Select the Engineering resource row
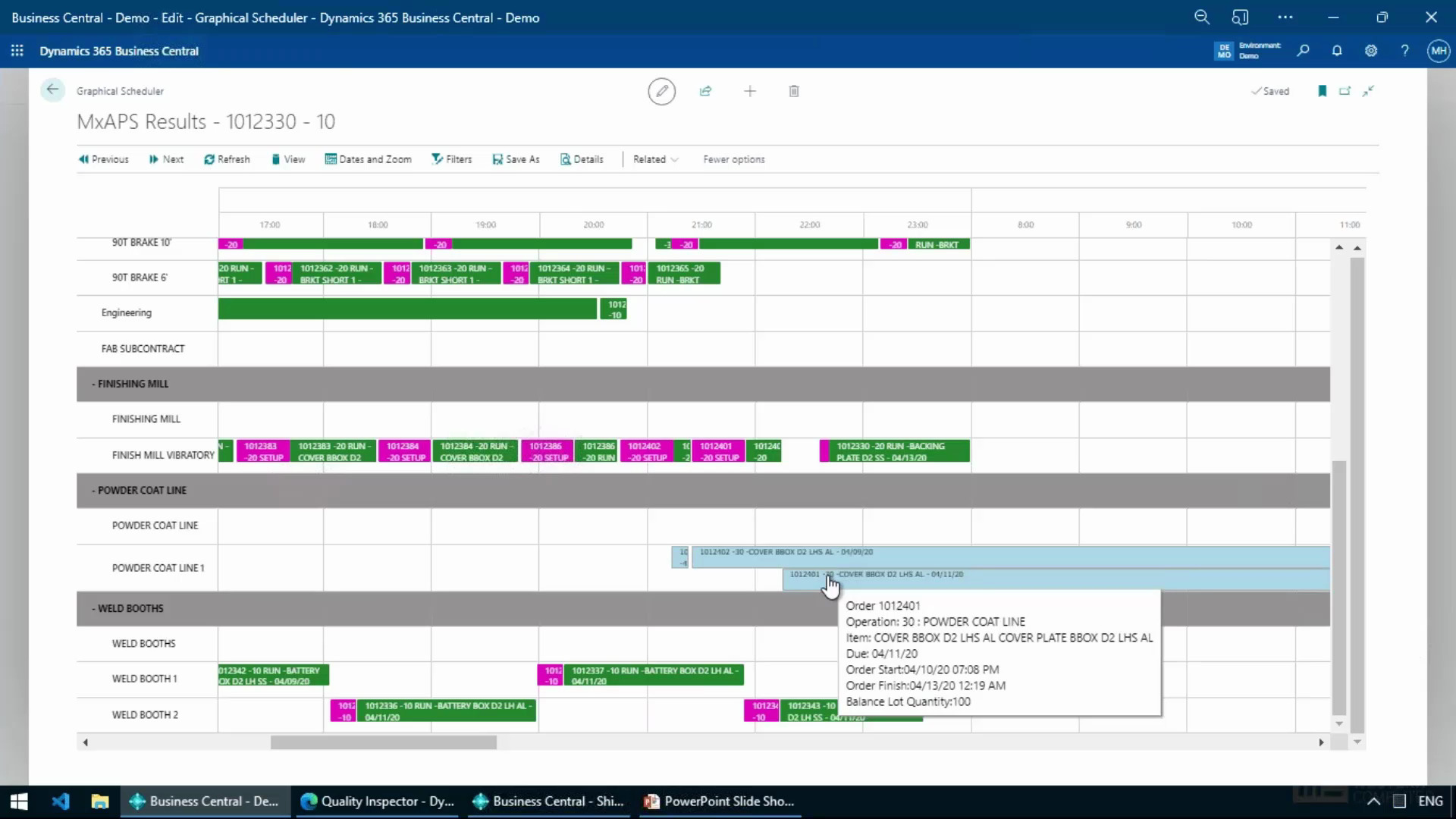Image resolution: width=1456 pixels, height=819 pixels. (127, 312)
